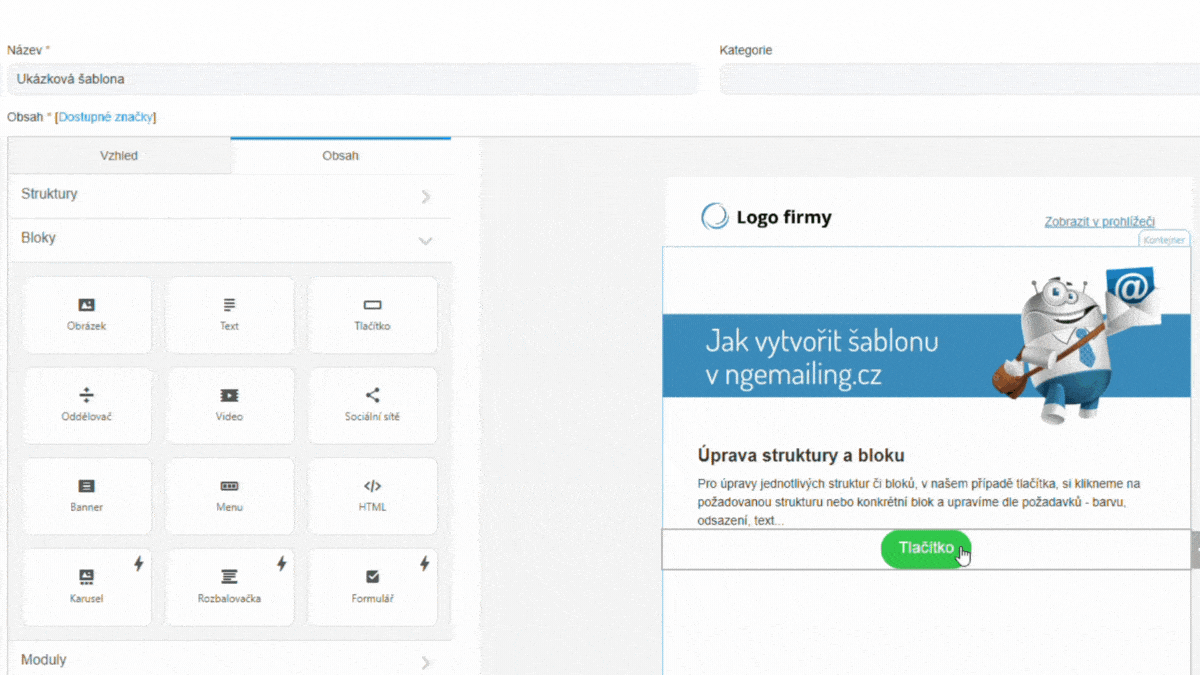Click the heading Úprava struktury a bloku
This screenshot has width=1200, height=675.
pos(801,456)
